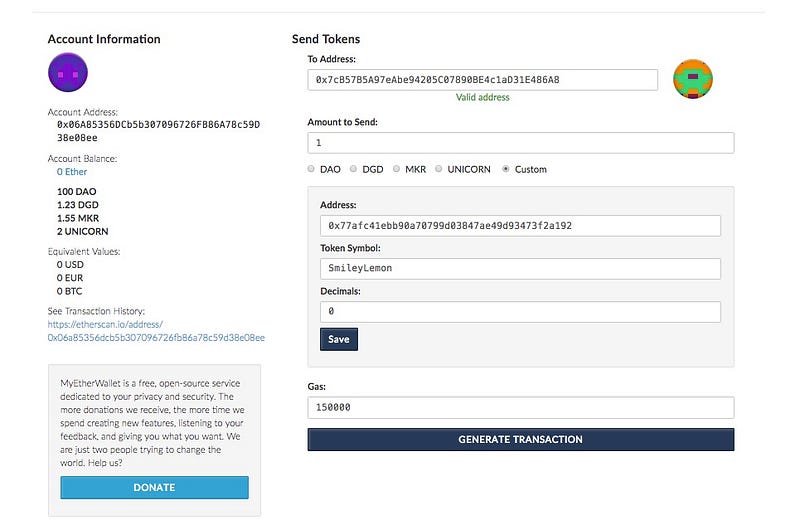Click the Donate button
The height and width of the screenshot is (526, 800).
click(x=155, y=487)
